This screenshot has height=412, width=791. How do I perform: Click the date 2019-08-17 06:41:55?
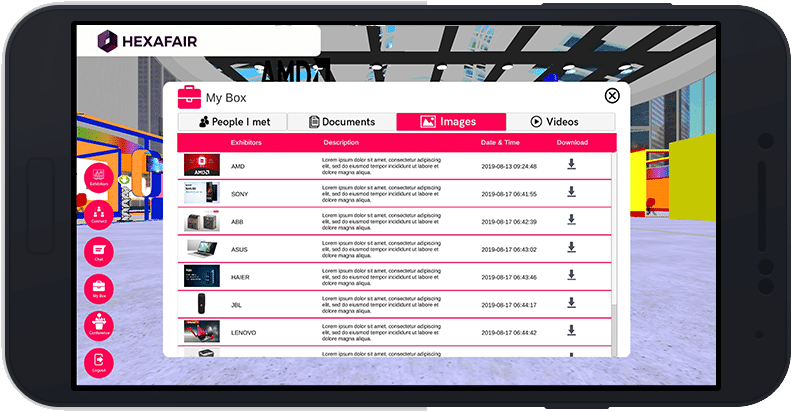(509, 194)
